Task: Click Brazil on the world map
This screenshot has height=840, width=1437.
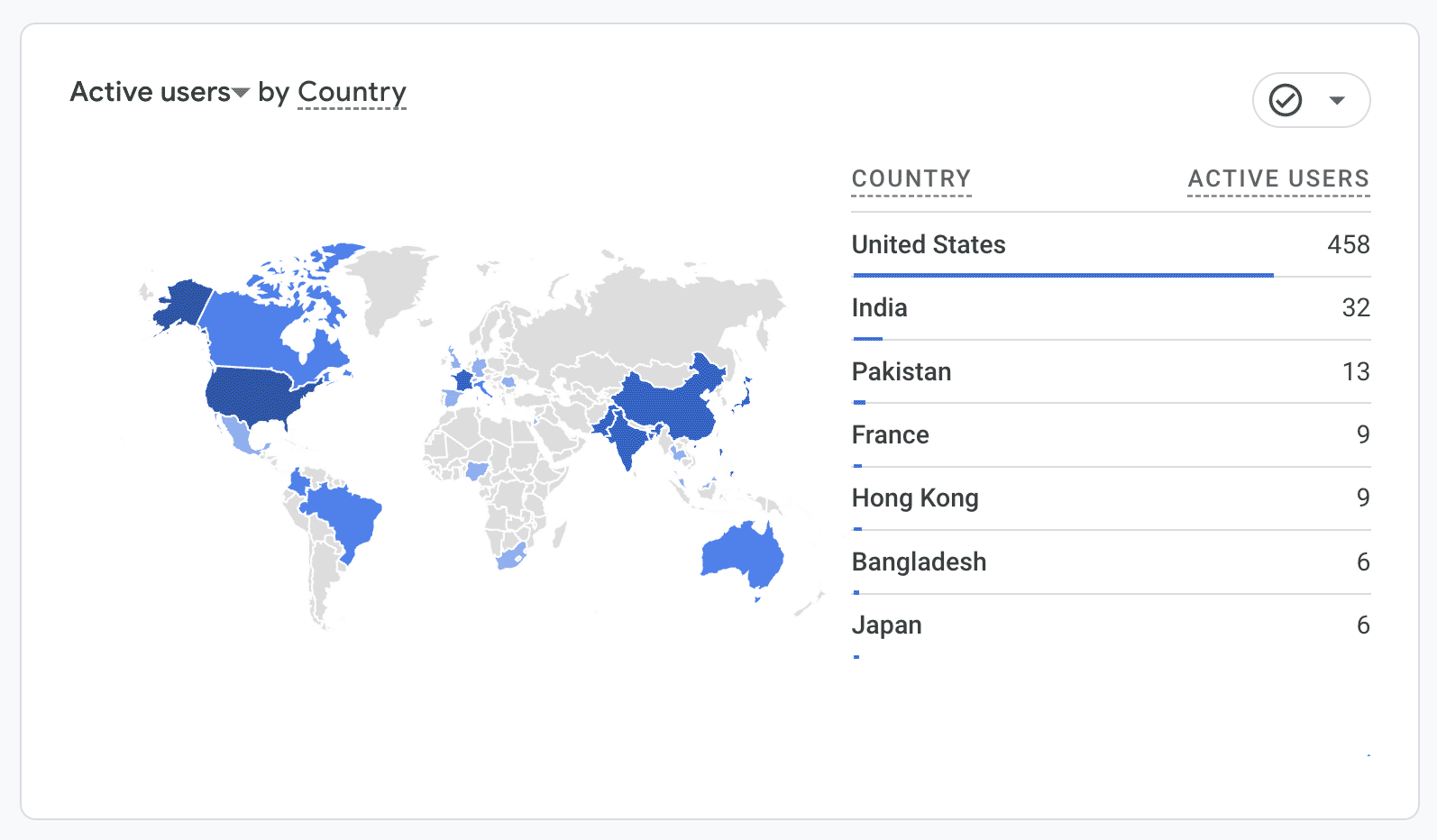Action: pos(346,514)
